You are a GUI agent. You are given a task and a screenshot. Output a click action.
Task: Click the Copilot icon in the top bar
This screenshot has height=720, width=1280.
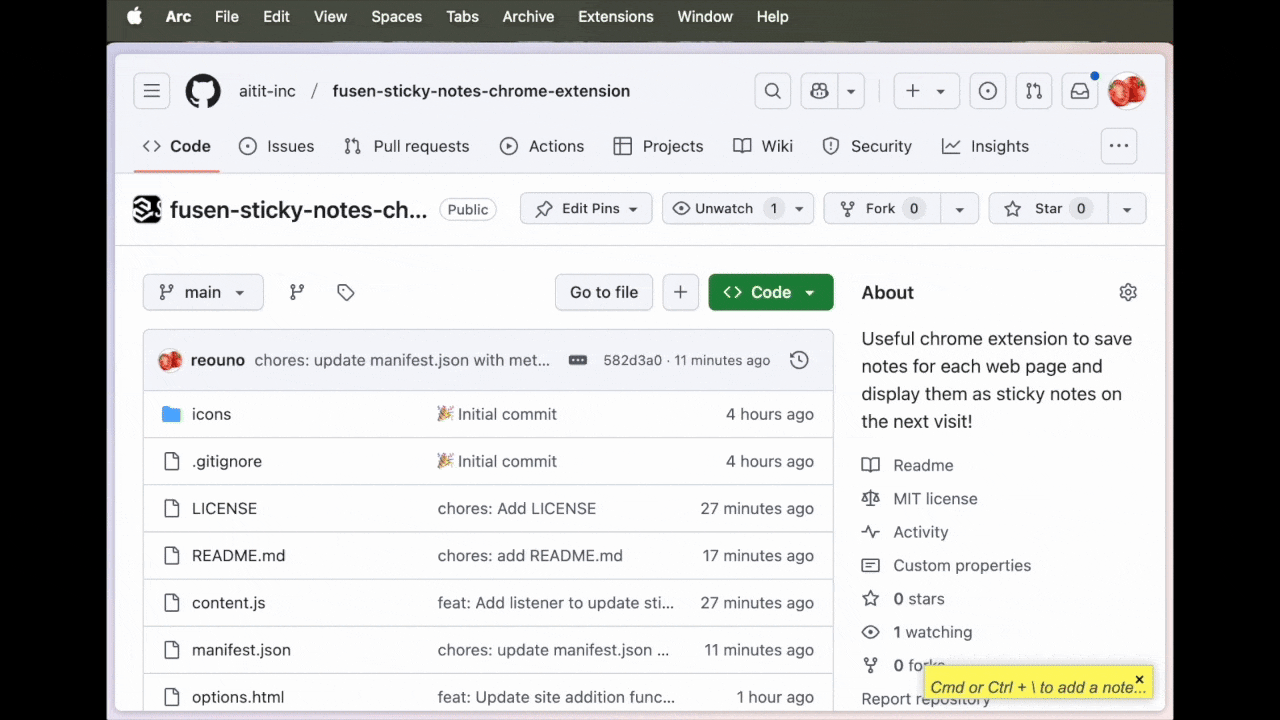tap(819, 91)
